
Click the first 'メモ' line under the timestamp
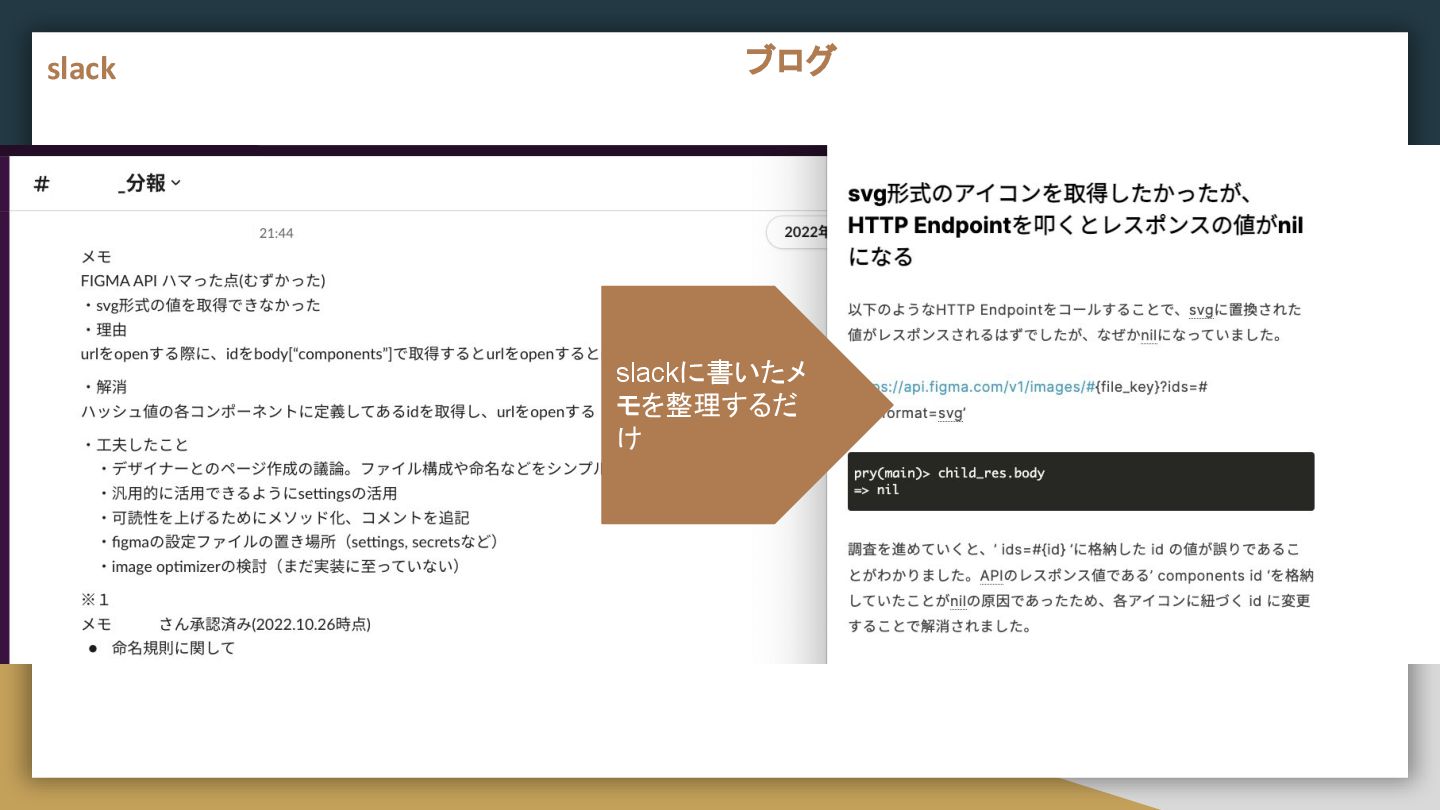point(96,256)
